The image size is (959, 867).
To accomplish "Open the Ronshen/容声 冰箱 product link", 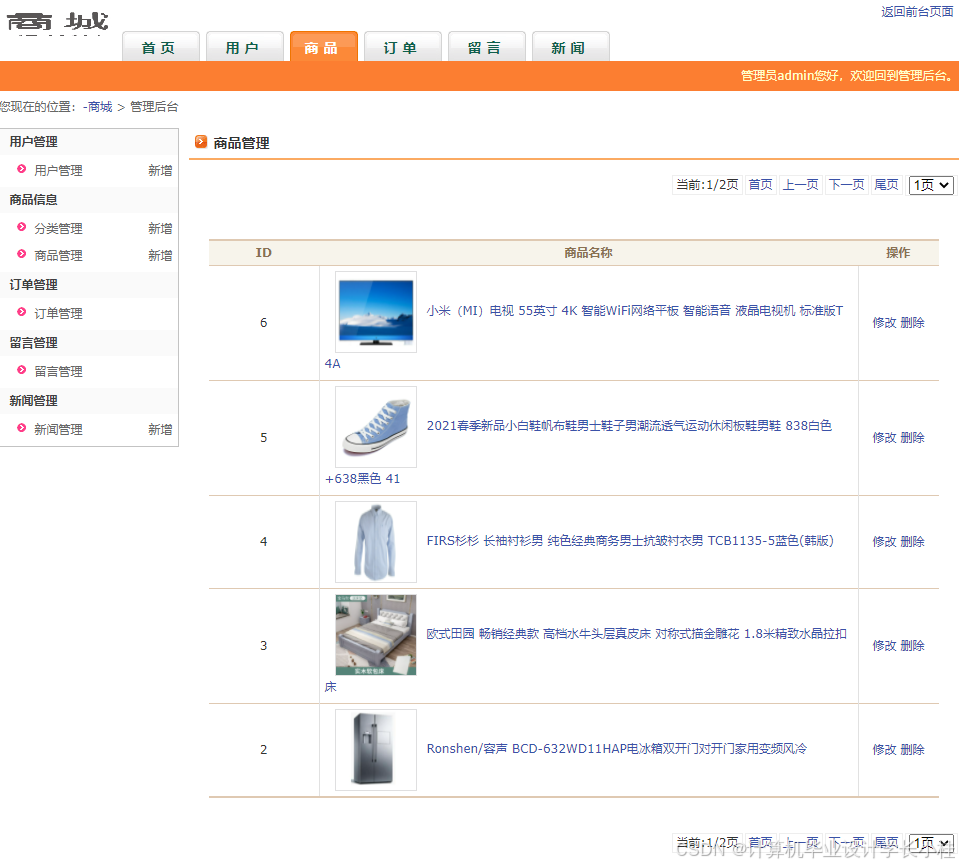I will [x=616, y=748].
